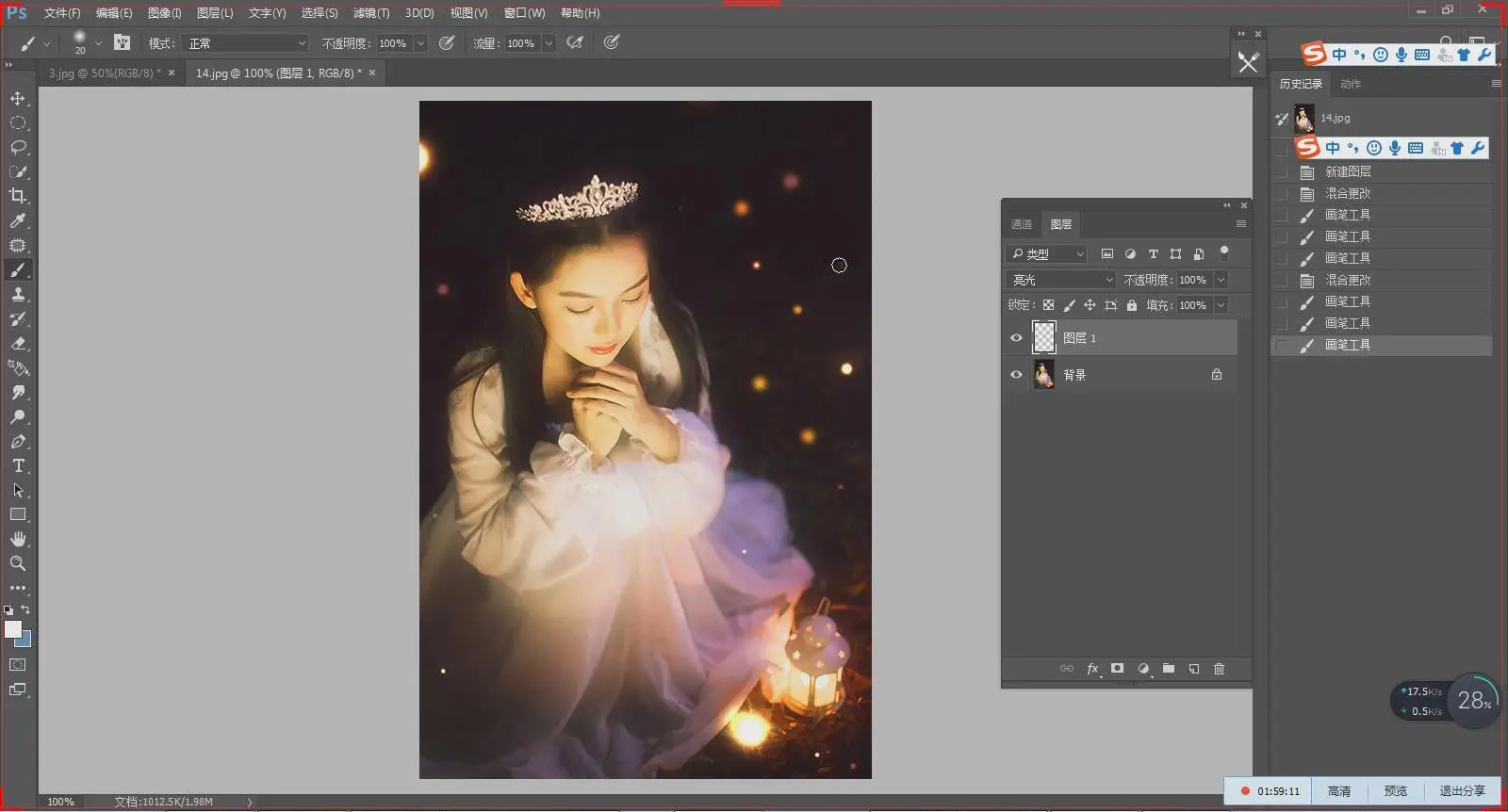
Task: Open the 图像(I) menu
Action: pyautogui.click(x=164, y=13)
